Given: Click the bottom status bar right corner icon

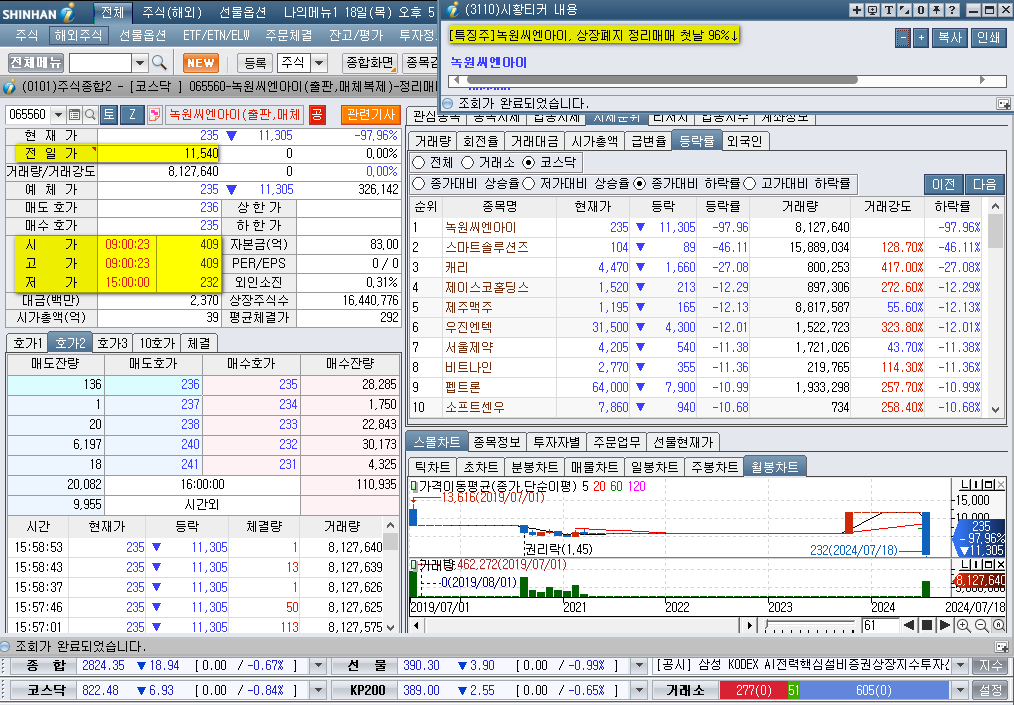Looking at the screenshot, I should coord(1002,646).
